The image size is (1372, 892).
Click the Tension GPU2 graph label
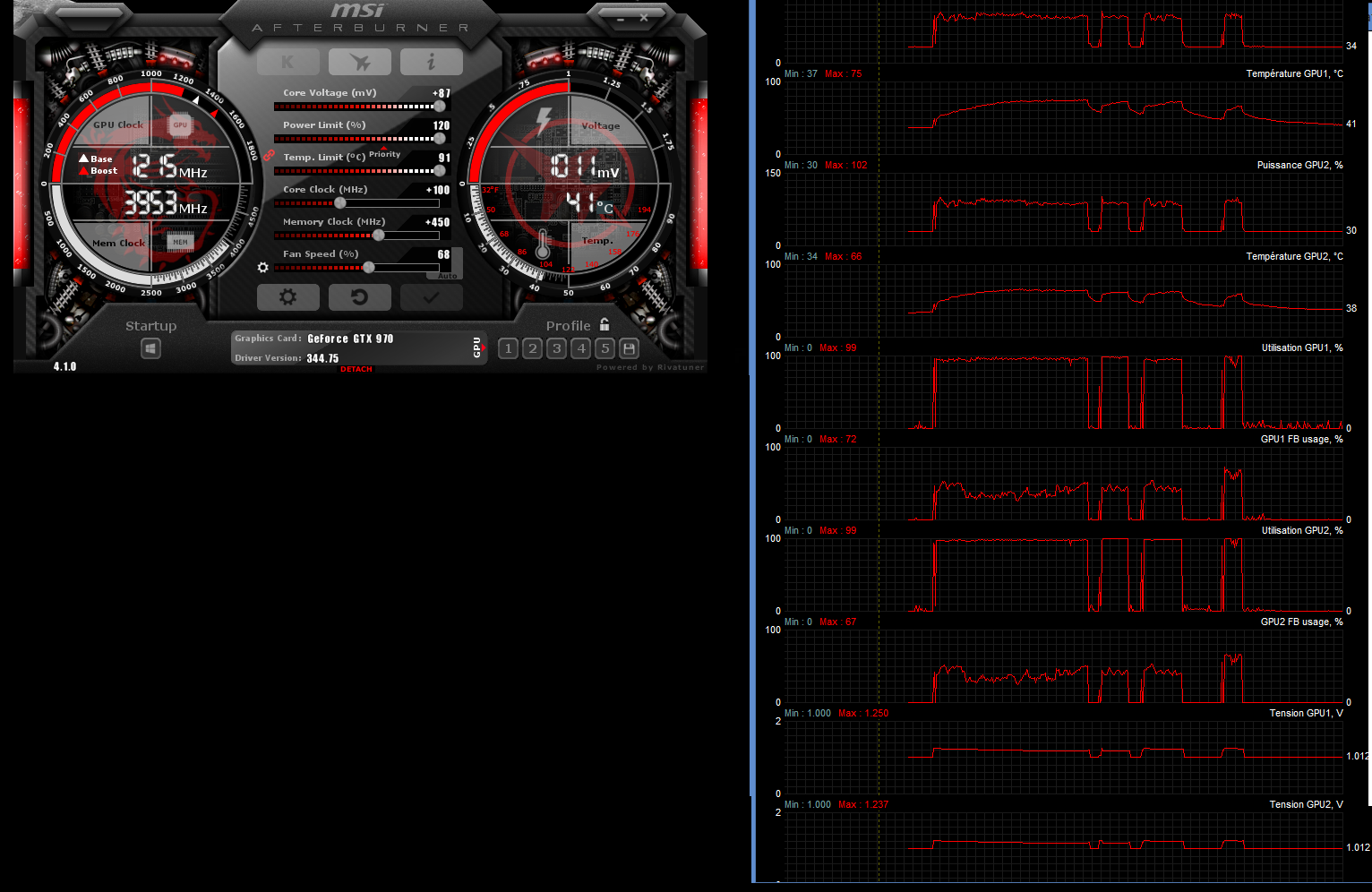point(1306,804)
